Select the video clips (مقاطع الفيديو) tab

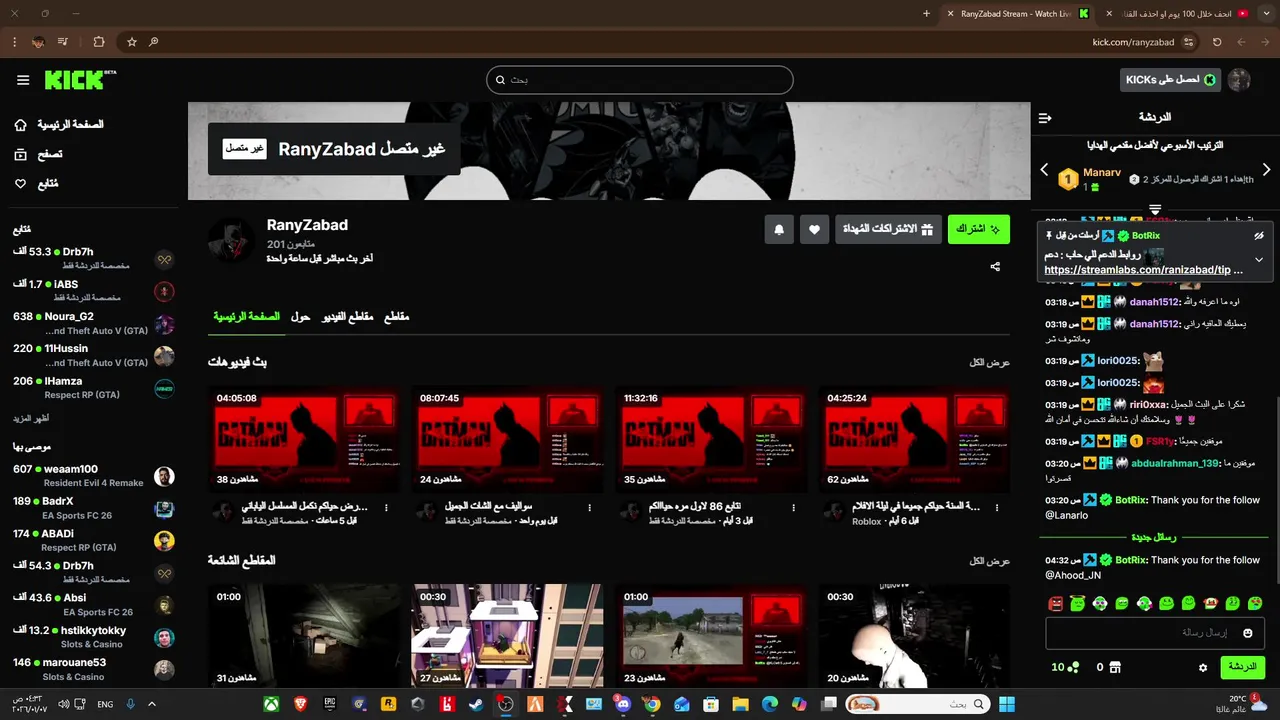coord(347,317)
